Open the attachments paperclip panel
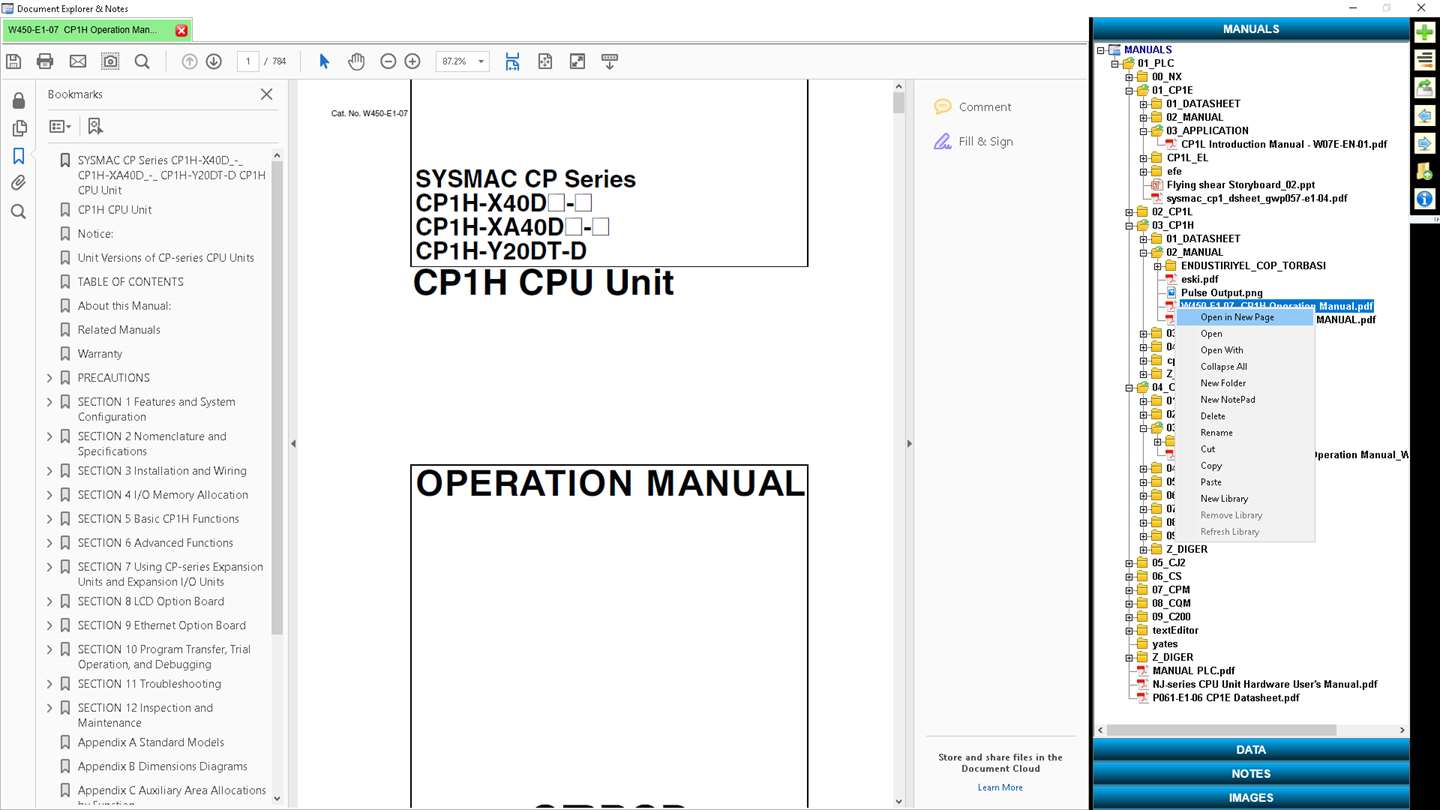 point(18,183)
